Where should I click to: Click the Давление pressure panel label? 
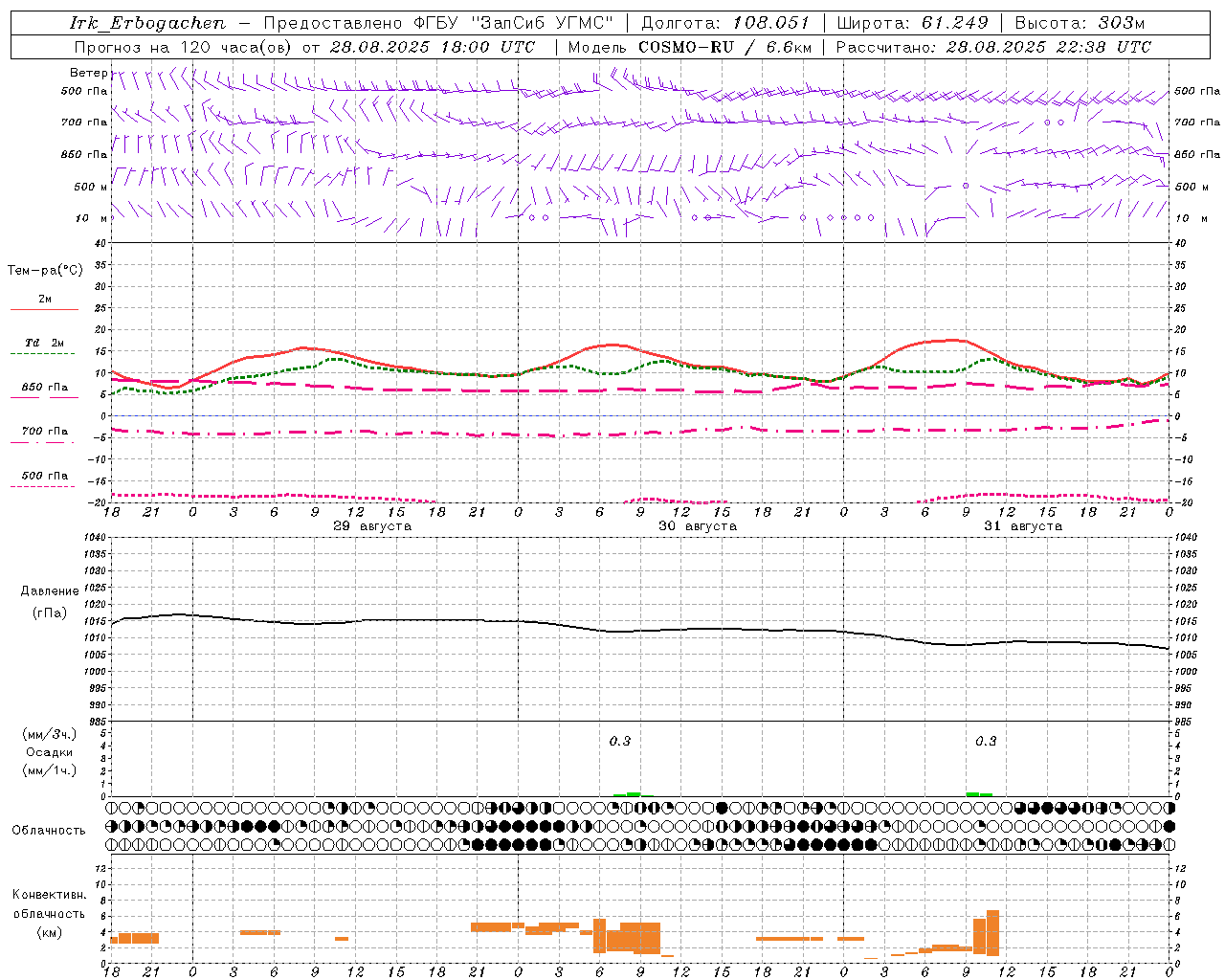point(50,591)
